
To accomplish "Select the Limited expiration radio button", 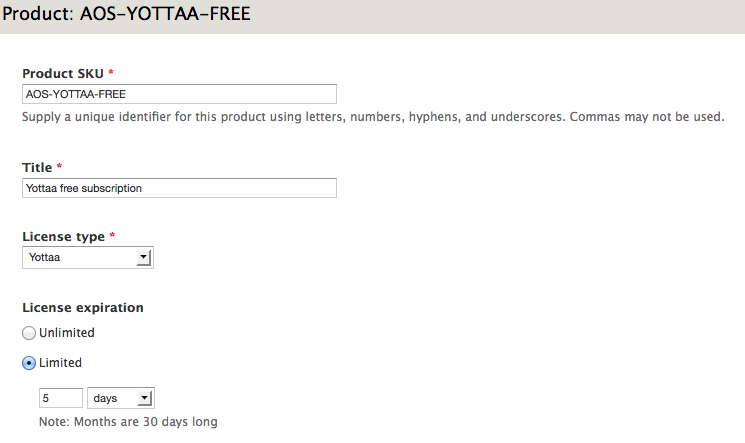I will tap(29, 363).
